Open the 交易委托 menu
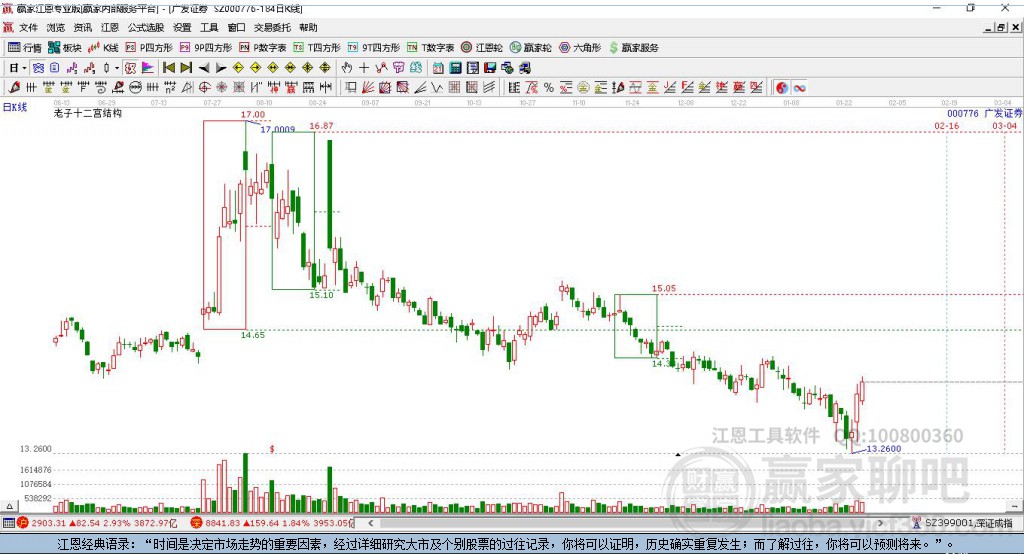1024x554 pixels. click(x=272, y=27)
